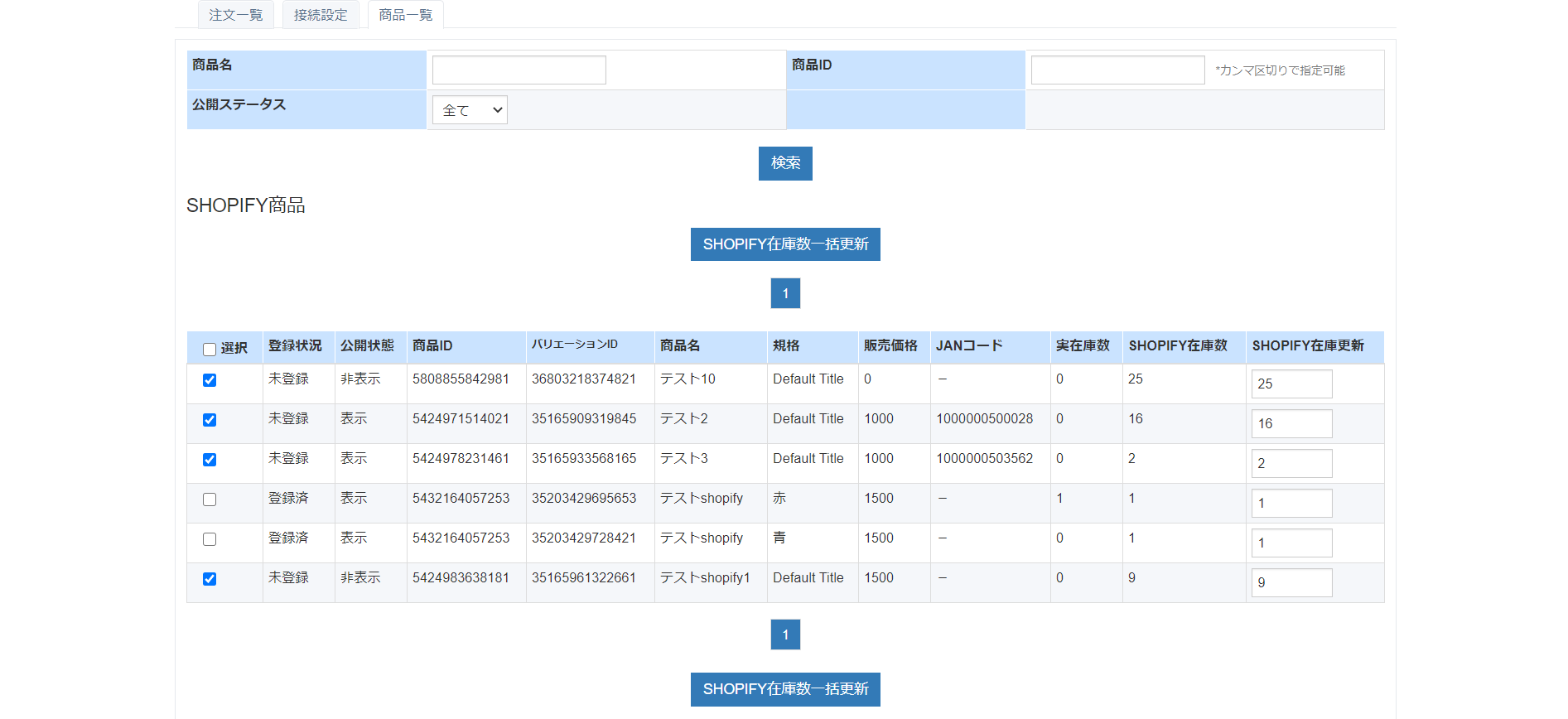Check the checkbox for テストshopify 青 row

210,539
